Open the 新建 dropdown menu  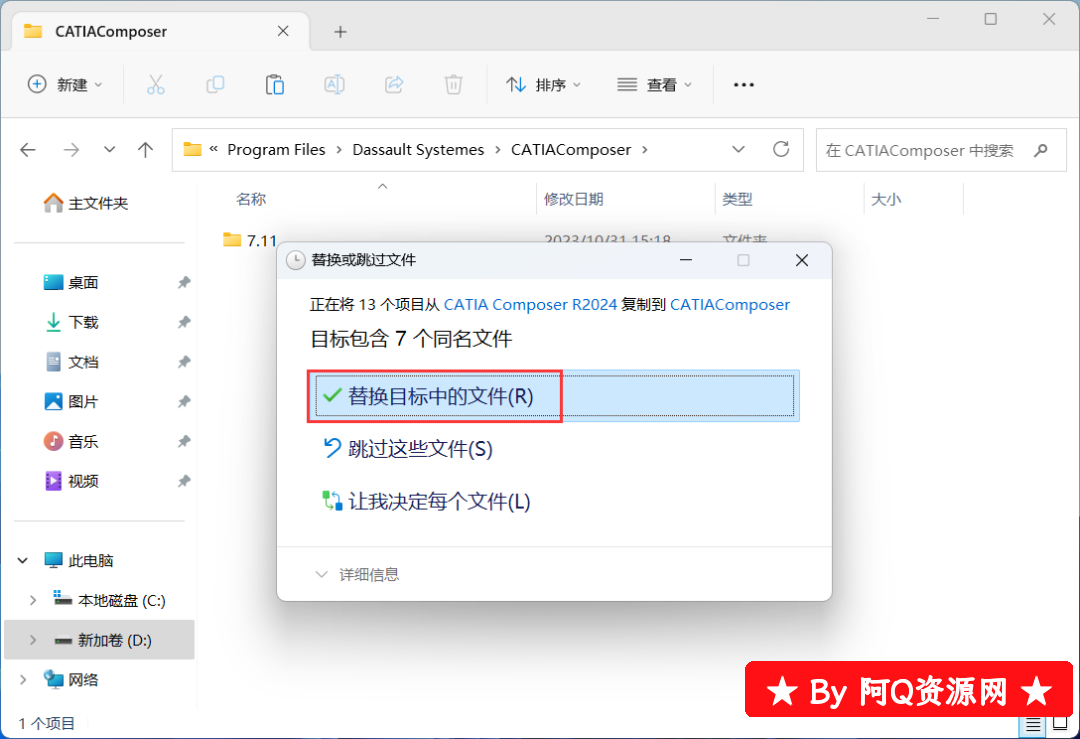(65, 85)
